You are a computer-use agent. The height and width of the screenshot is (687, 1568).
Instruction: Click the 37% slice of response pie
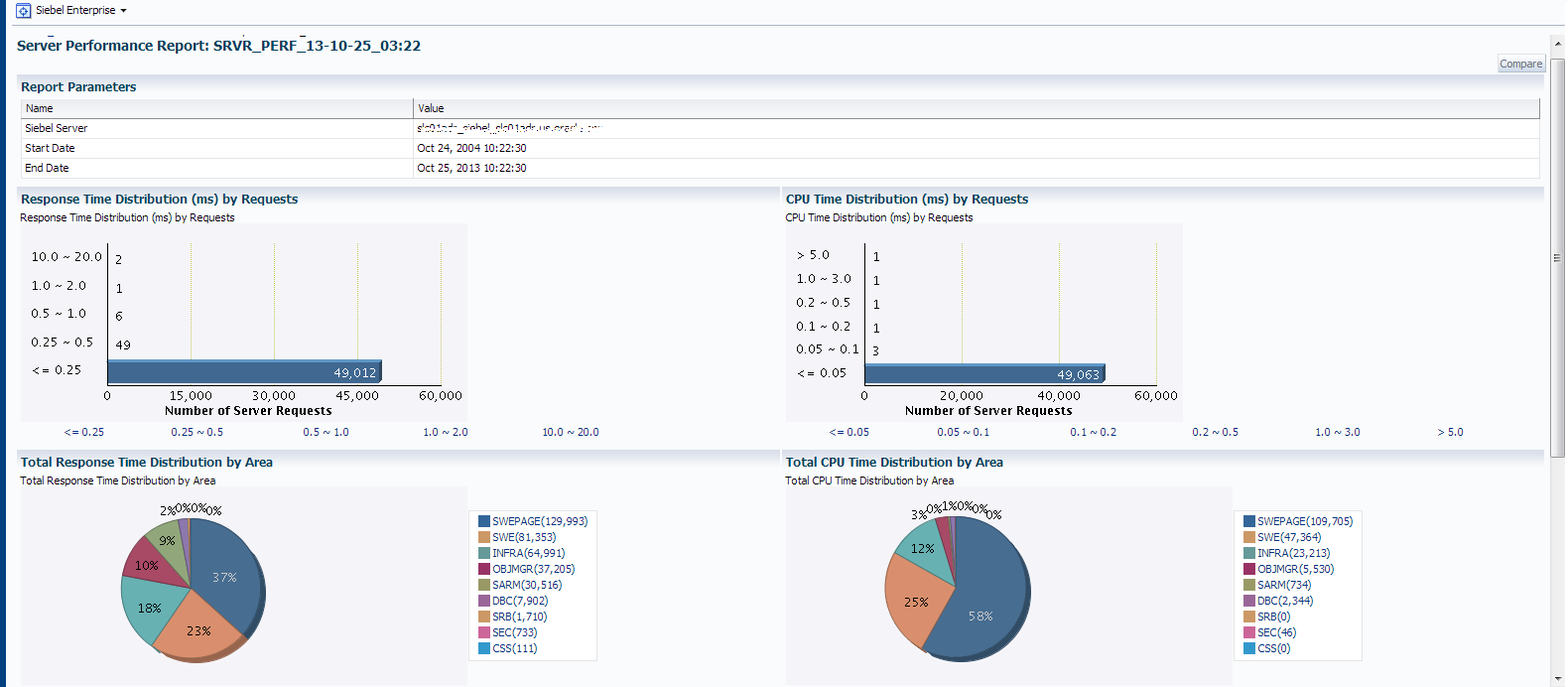(x=226, y=576)
